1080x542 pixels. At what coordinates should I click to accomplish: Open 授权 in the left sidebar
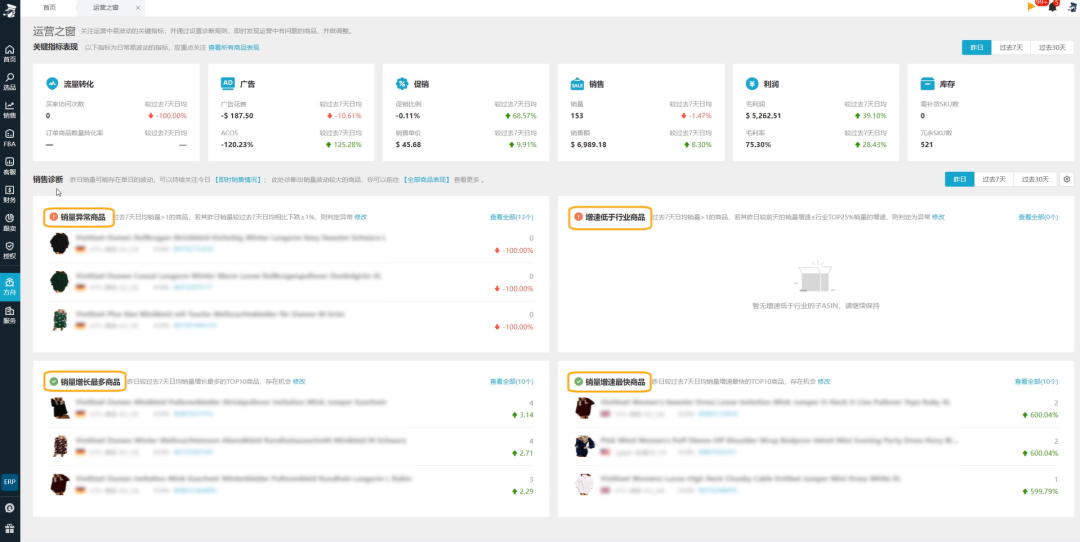point(10,250)
